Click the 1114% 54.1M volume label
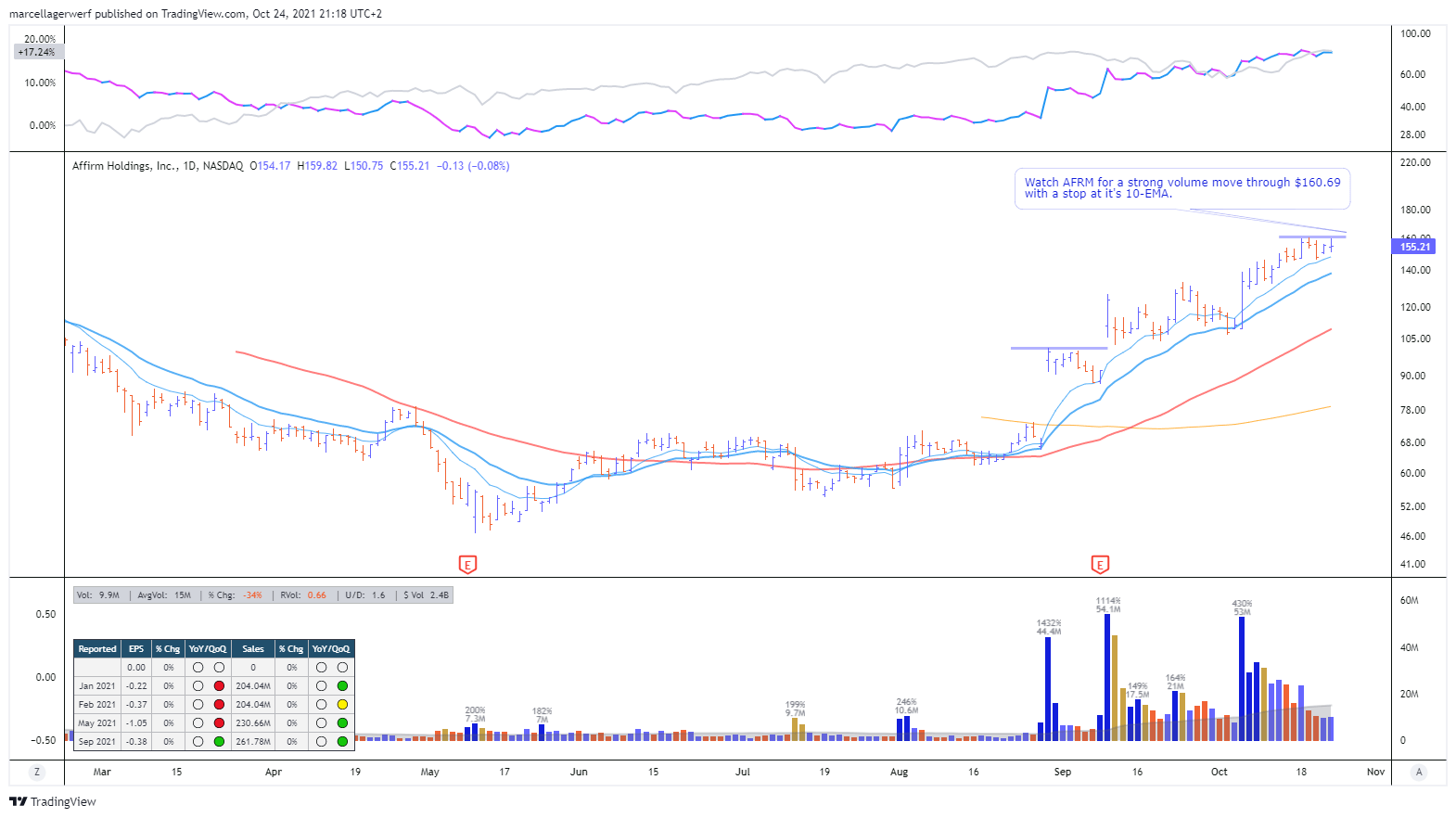Viewport: 1456px width, 818px height. [1108, 605]
